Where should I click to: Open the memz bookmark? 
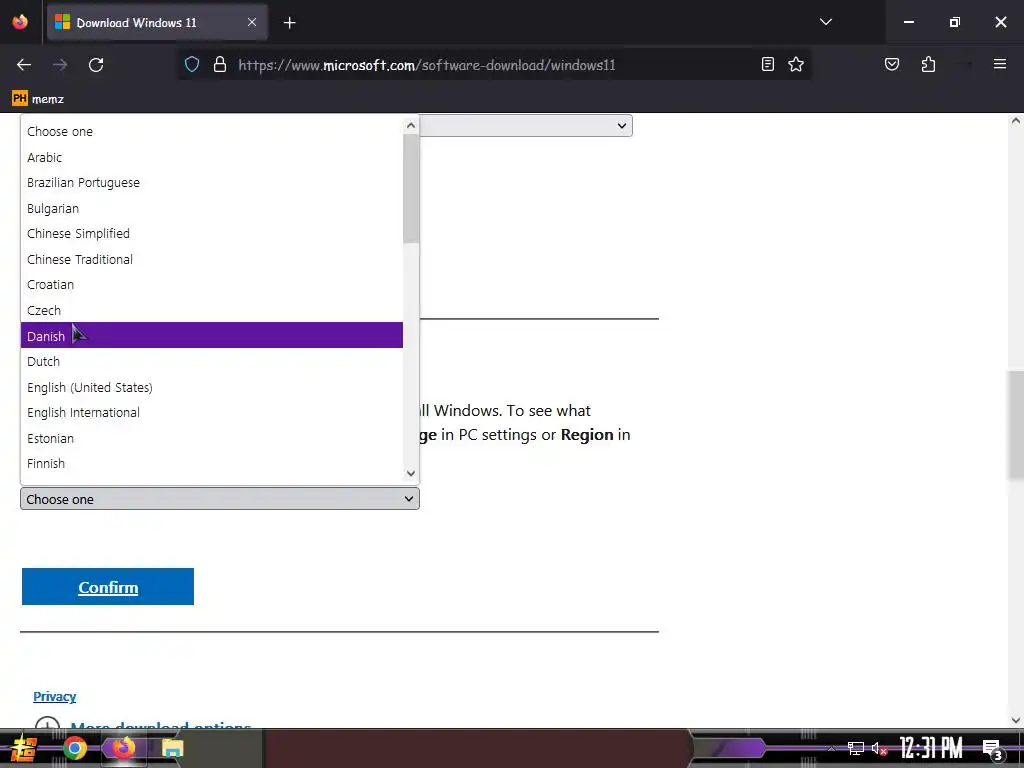pyautogui.click(x=38, y=99)
